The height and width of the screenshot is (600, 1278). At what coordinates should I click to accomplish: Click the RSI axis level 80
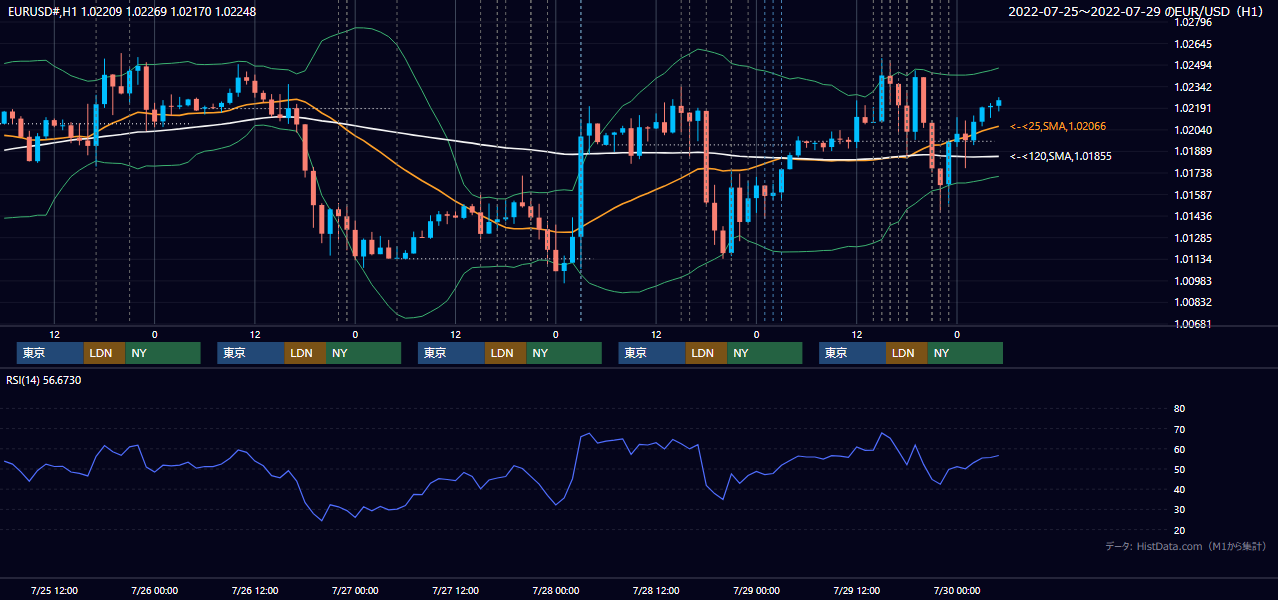coord(1179,409)
